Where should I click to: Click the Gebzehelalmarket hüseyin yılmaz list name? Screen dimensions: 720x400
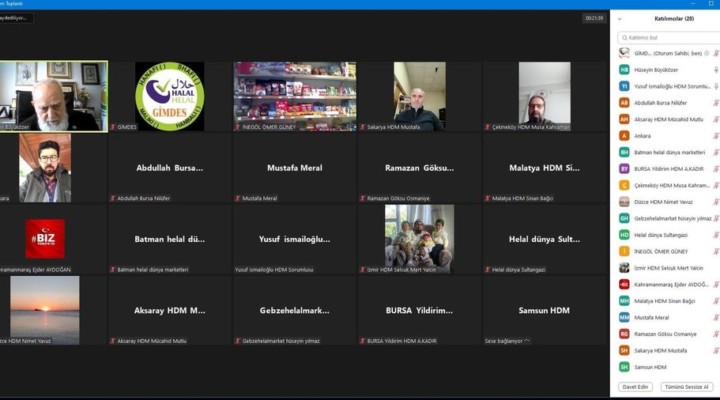pos(673,219)
